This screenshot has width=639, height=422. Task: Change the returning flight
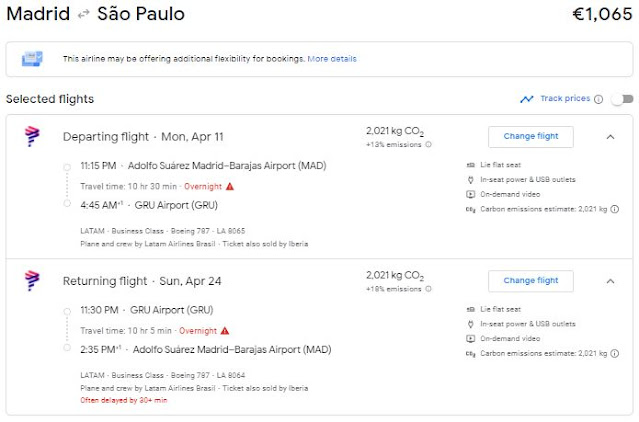pyautogui.click(x=530, y=281)
